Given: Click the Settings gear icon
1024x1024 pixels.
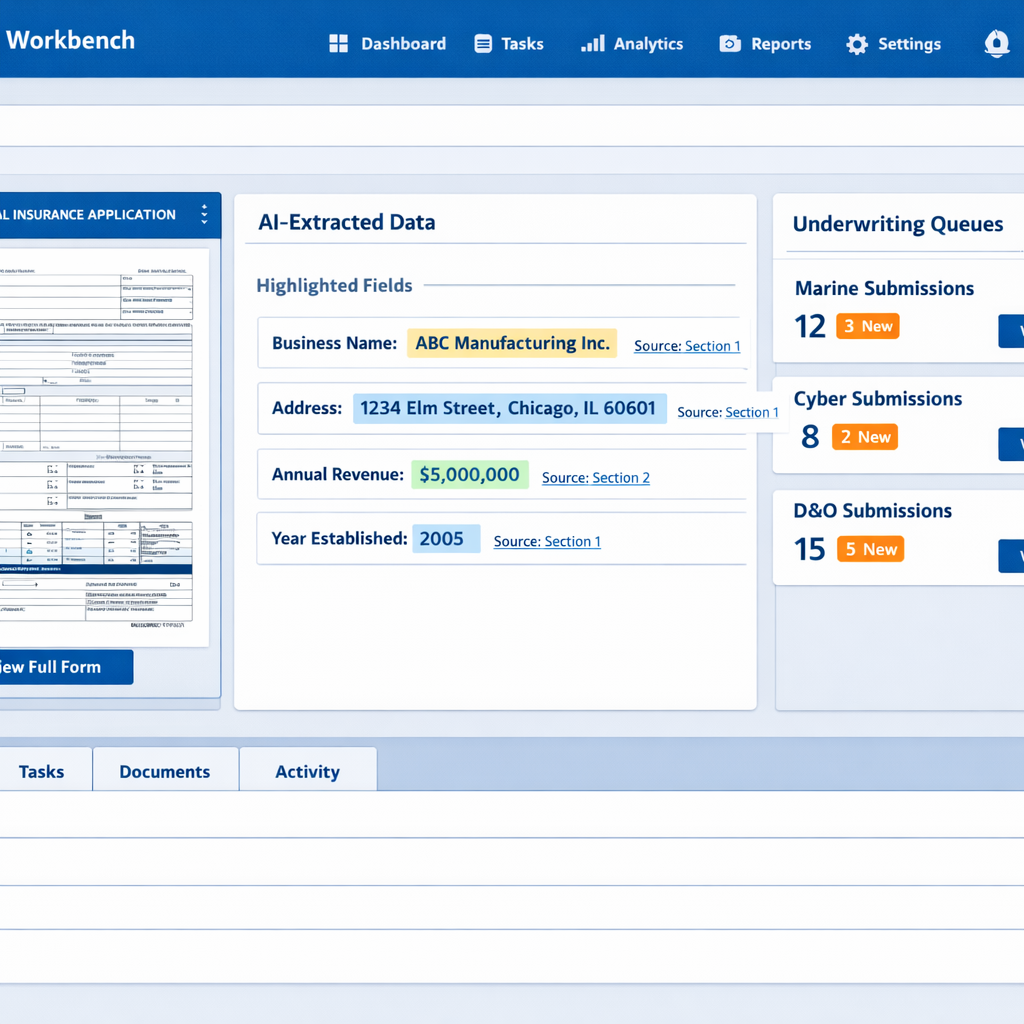Looking at the screenshot, I should click(856, 44).
